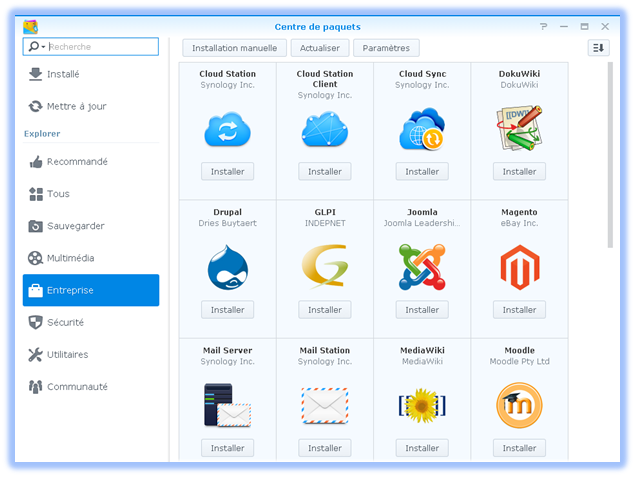Viewport: 635px width, 477px height.
Task: Install the Magento package
Action: tap(520, 309)
